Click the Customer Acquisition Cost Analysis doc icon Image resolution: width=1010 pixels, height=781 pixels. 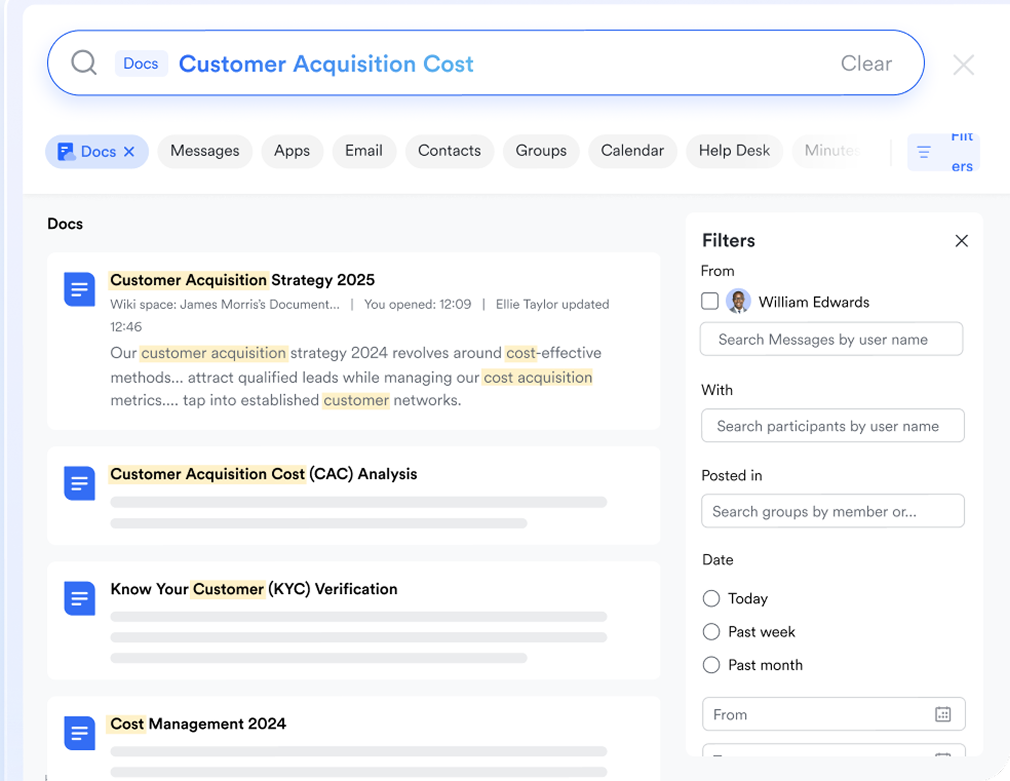click(80, 483)
